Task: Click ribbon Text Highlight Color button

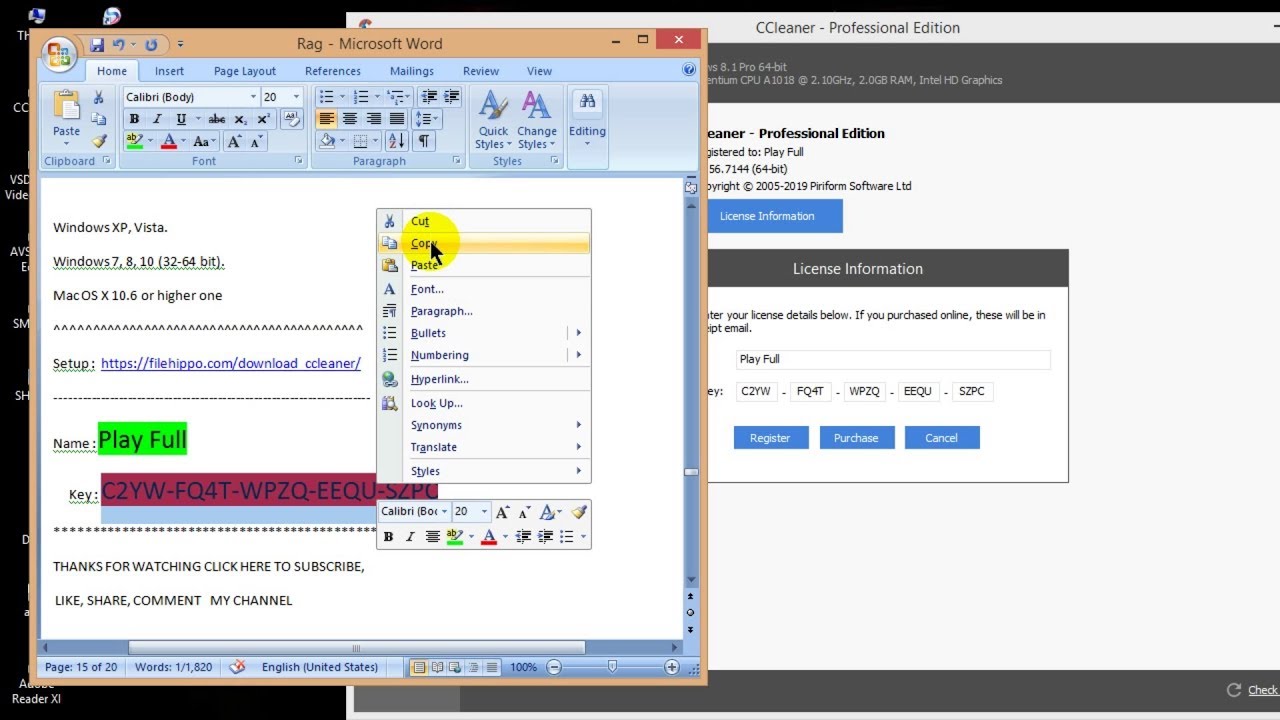Action: point(134,142)
